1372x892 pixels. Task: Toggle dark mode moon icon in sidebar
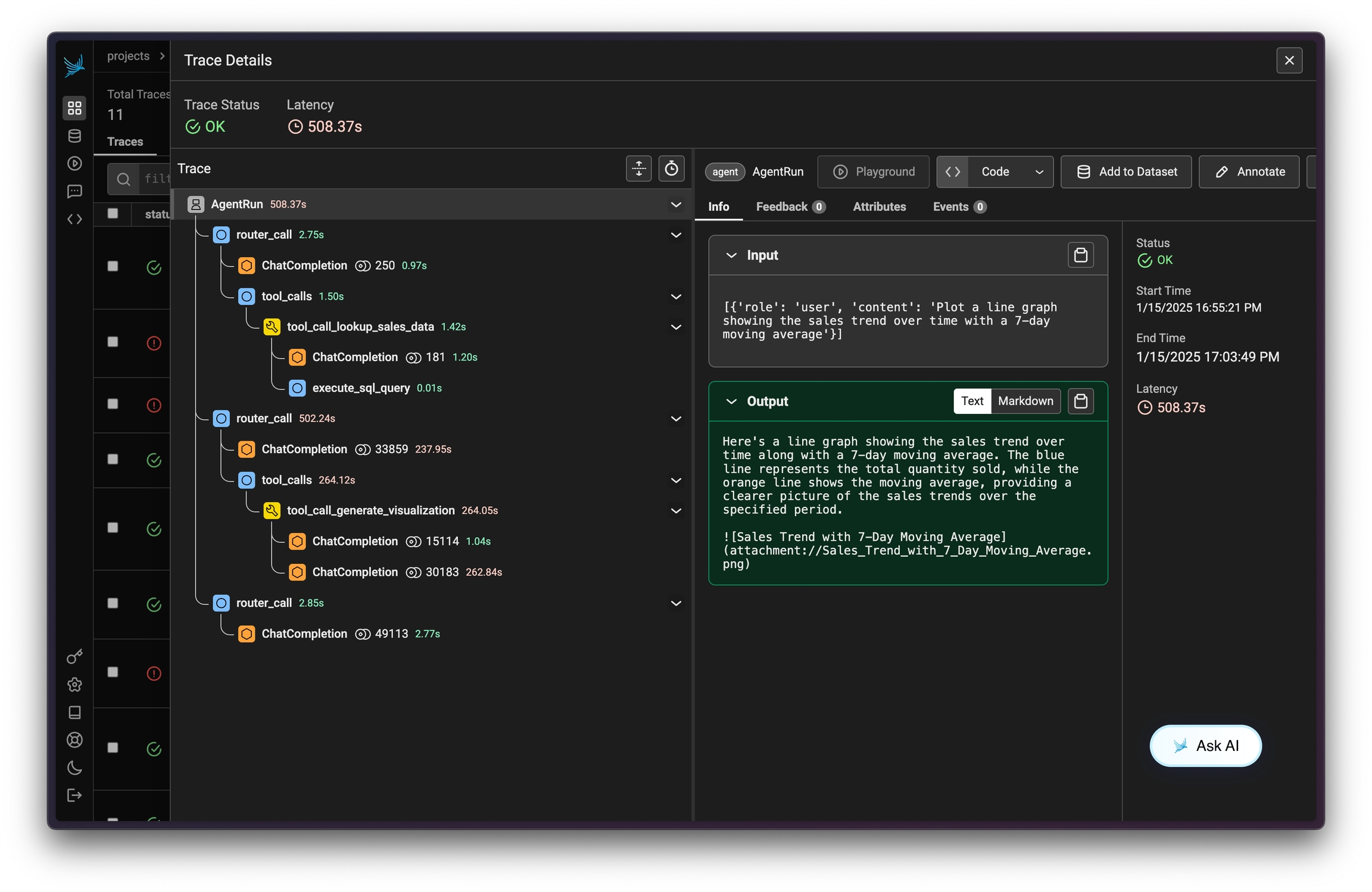pyautogui.click(x=74, y=768)
